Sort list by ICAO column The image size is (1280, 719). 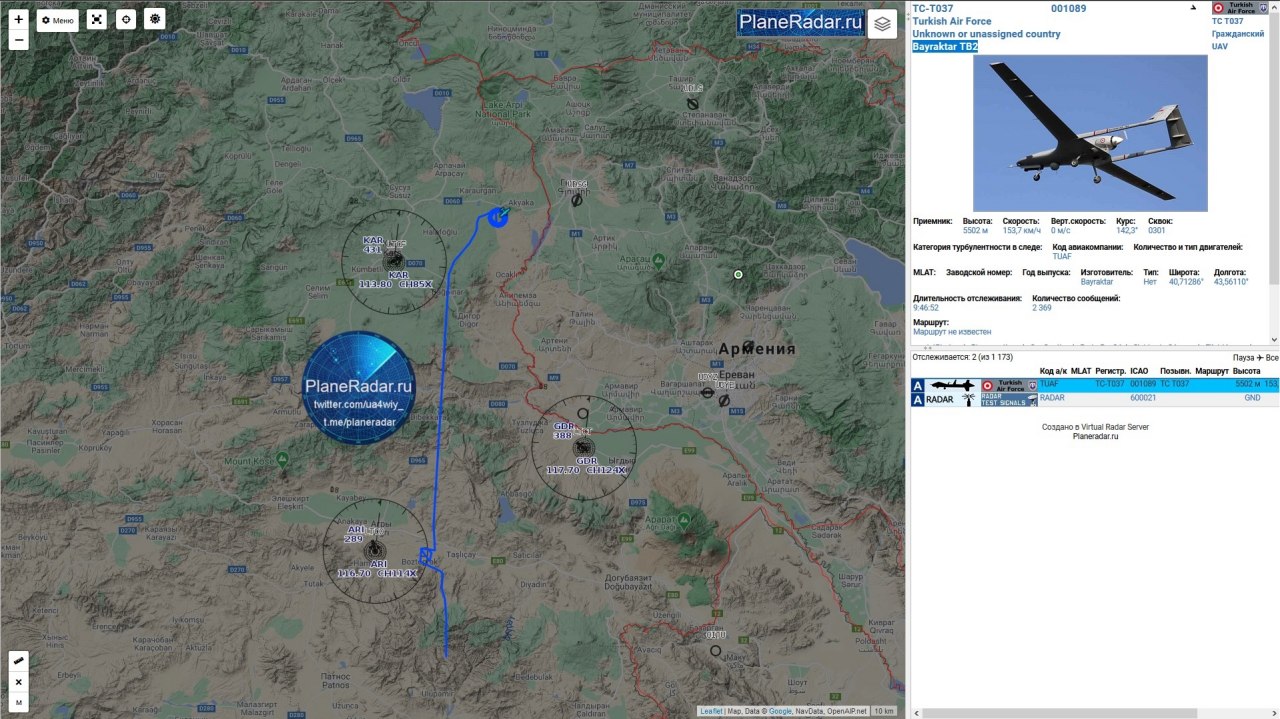point(1139,371)
